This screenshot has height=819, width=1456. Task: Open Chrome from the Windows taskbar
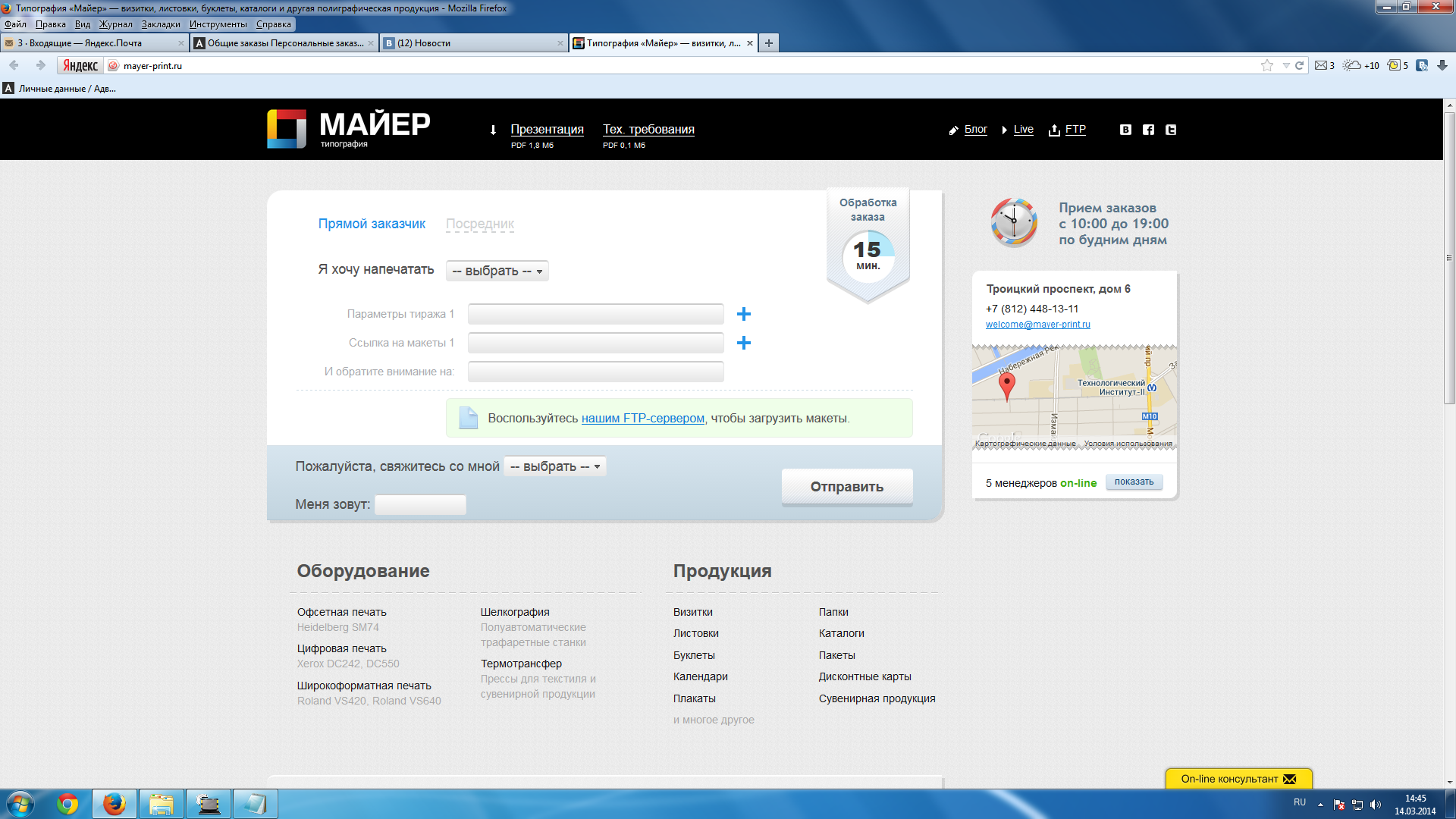67,804
